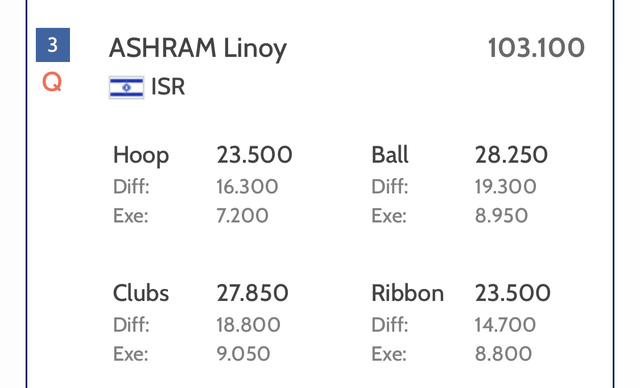The image size is (640, 388).
Task: Click the rank 3 badge
Action: [53, 45]
